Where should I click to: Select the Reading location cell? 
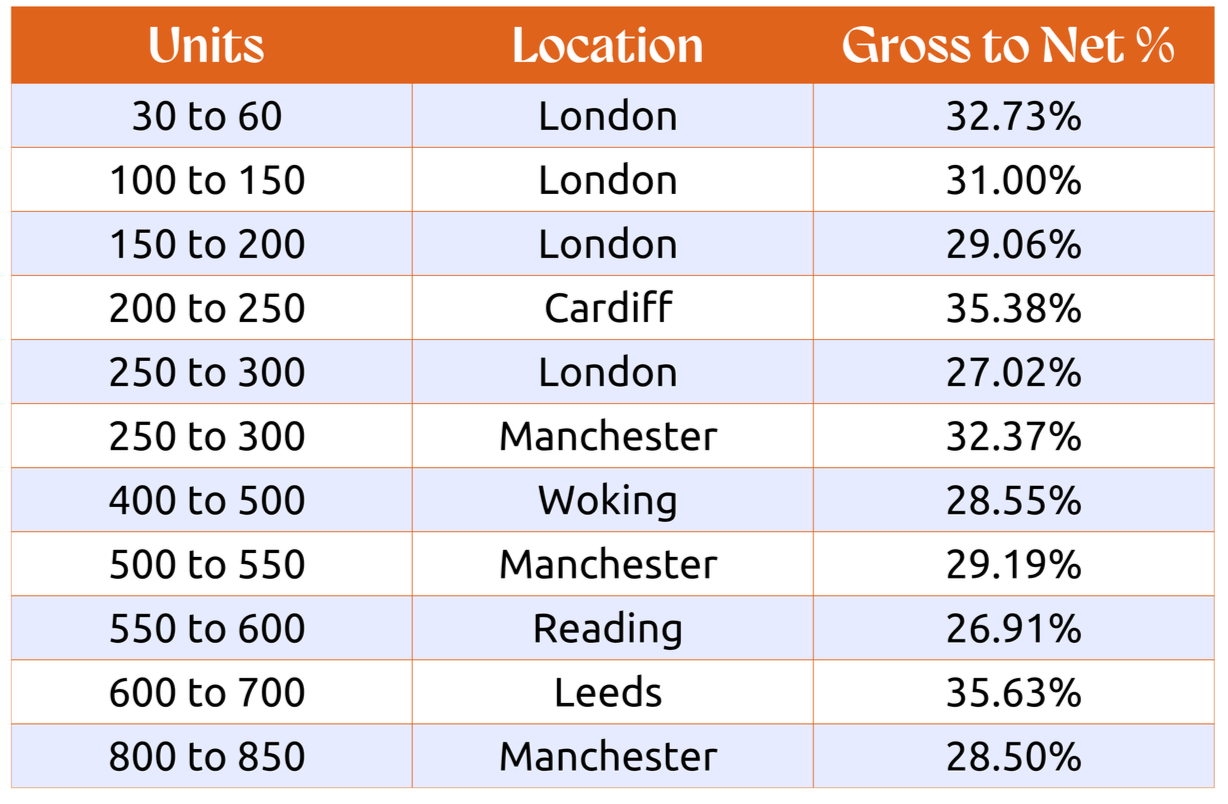tap(608, 628)
